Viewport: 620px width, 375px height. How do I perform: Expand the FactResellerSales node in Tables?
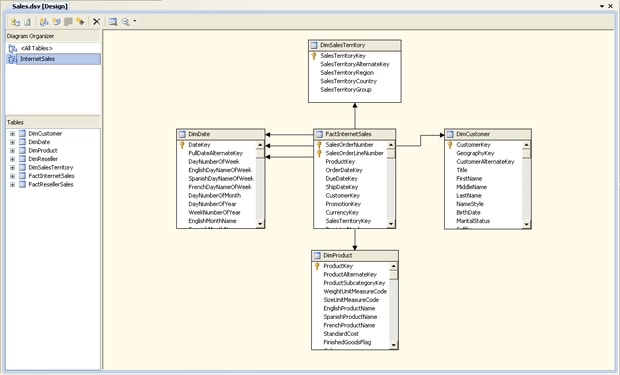coord(12,185)
